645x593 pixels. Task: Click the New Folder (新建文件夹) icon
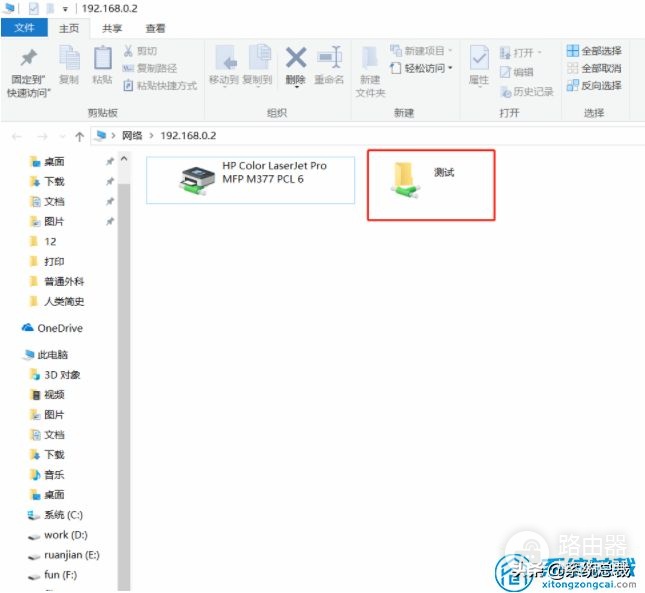coord(370,58)
